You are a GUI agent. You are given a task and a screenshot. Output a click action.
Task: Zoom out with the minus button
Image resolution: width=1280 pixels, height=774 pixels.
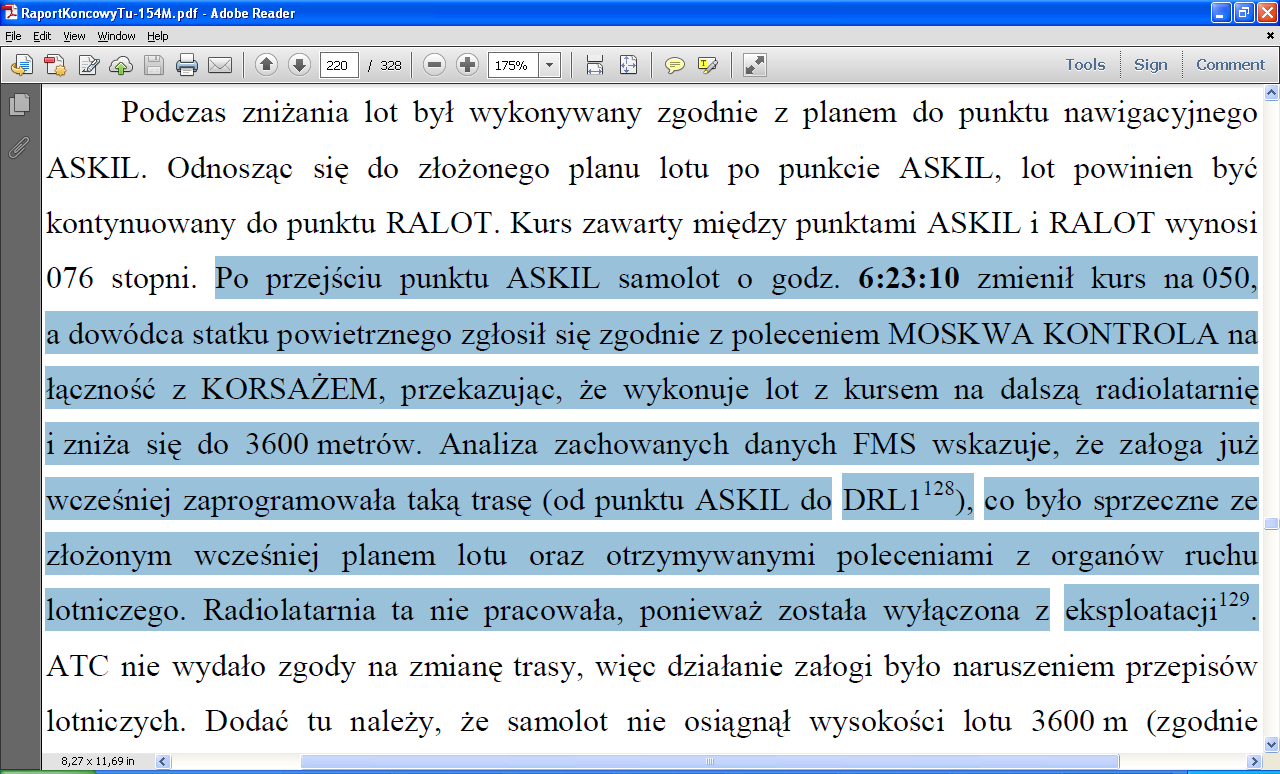pos(434,65)
